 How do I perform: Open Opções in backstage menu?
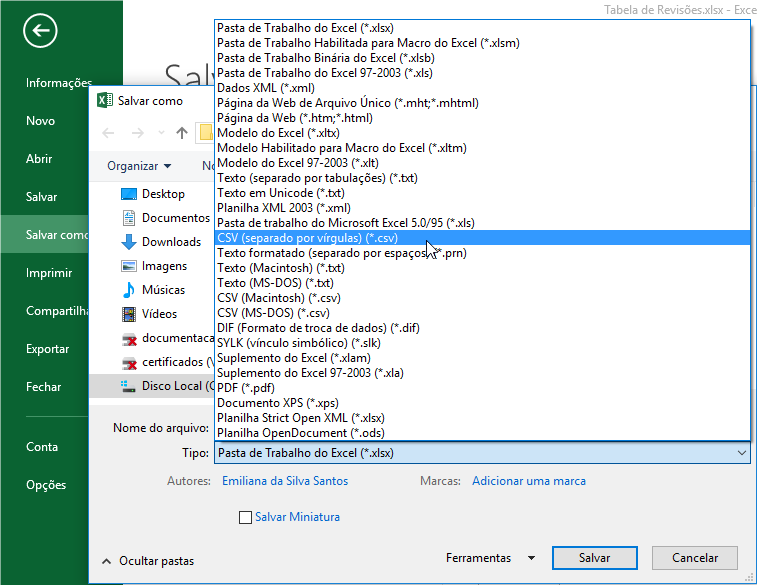46,485
